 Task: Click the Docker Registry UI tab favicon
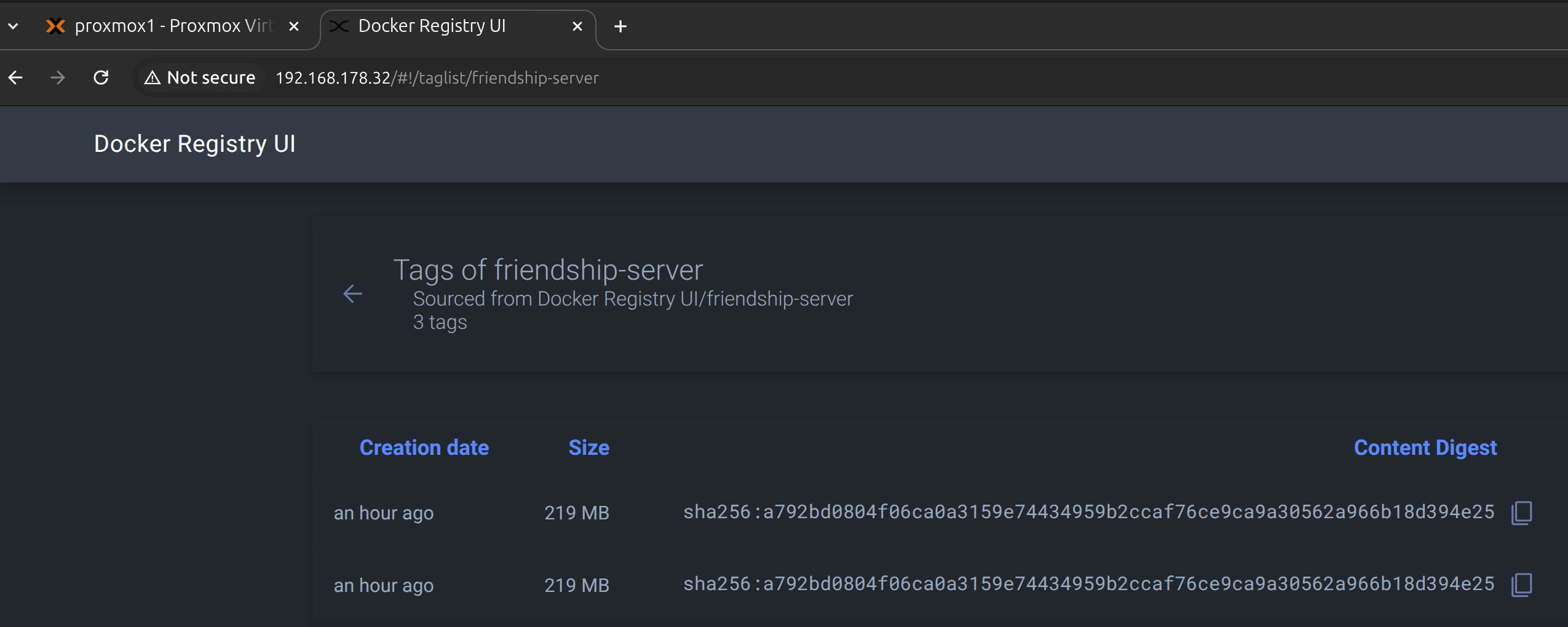(x=339, y=26)
